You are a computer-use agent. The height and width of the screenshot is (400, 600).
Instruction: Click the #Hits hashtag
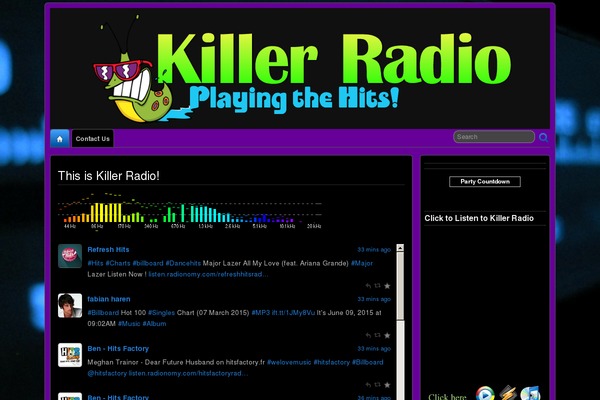coord(95,263)
